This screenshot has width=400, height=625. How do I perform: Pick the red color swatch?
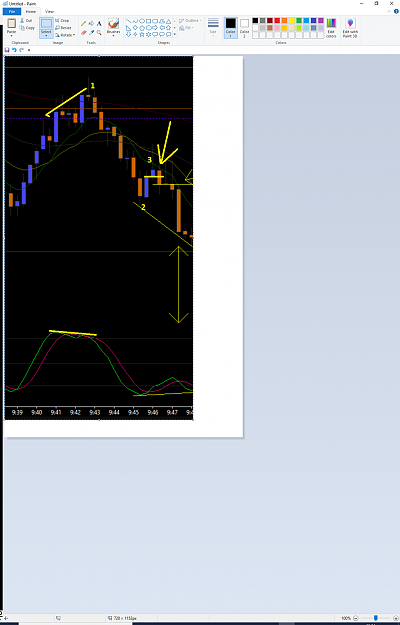[x=277, y=20]
